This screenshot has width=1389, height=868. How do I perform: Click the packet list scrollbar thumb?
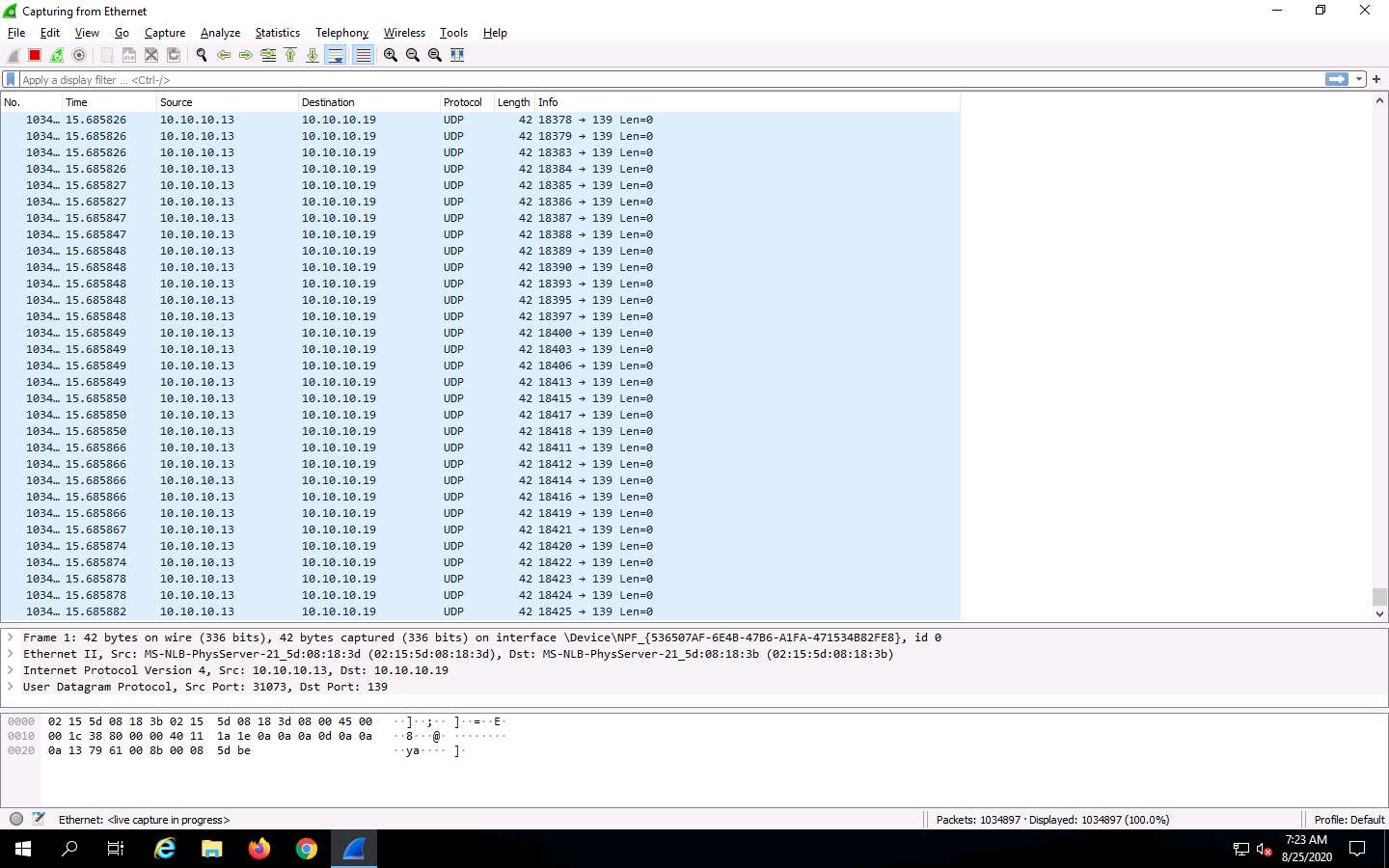pos(1379,596)
